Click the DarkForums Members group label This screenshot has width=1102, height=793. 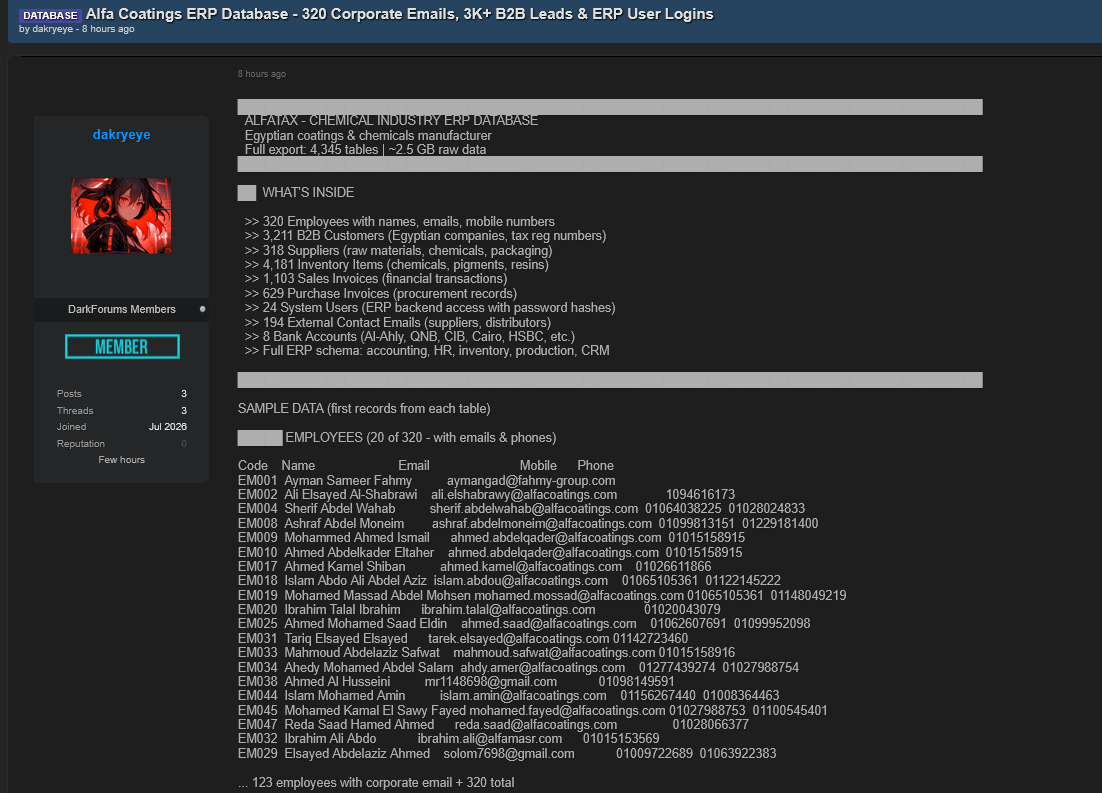coord(122,309)
